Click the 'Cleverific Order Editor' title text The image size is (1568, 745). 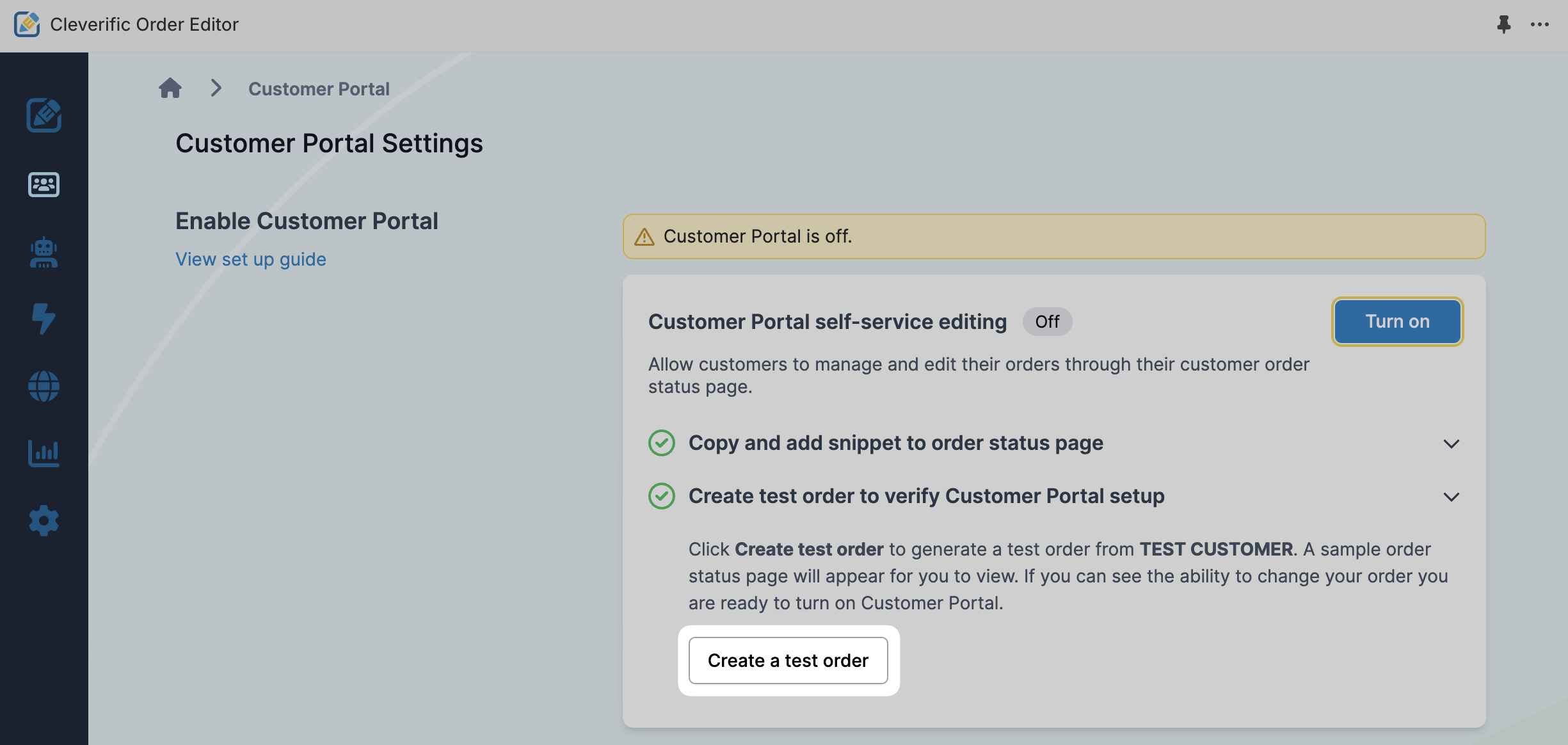pos(144,24)
